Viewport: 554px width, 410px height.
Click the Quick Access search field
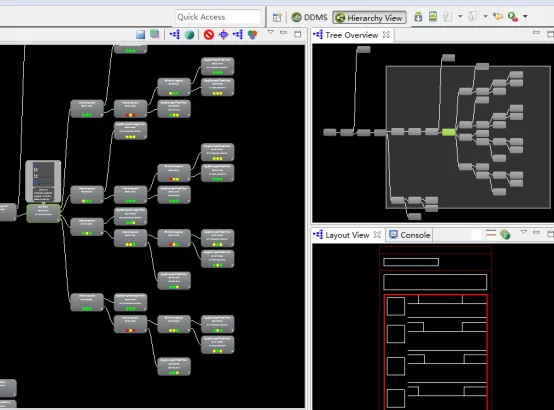pos(218,17)
